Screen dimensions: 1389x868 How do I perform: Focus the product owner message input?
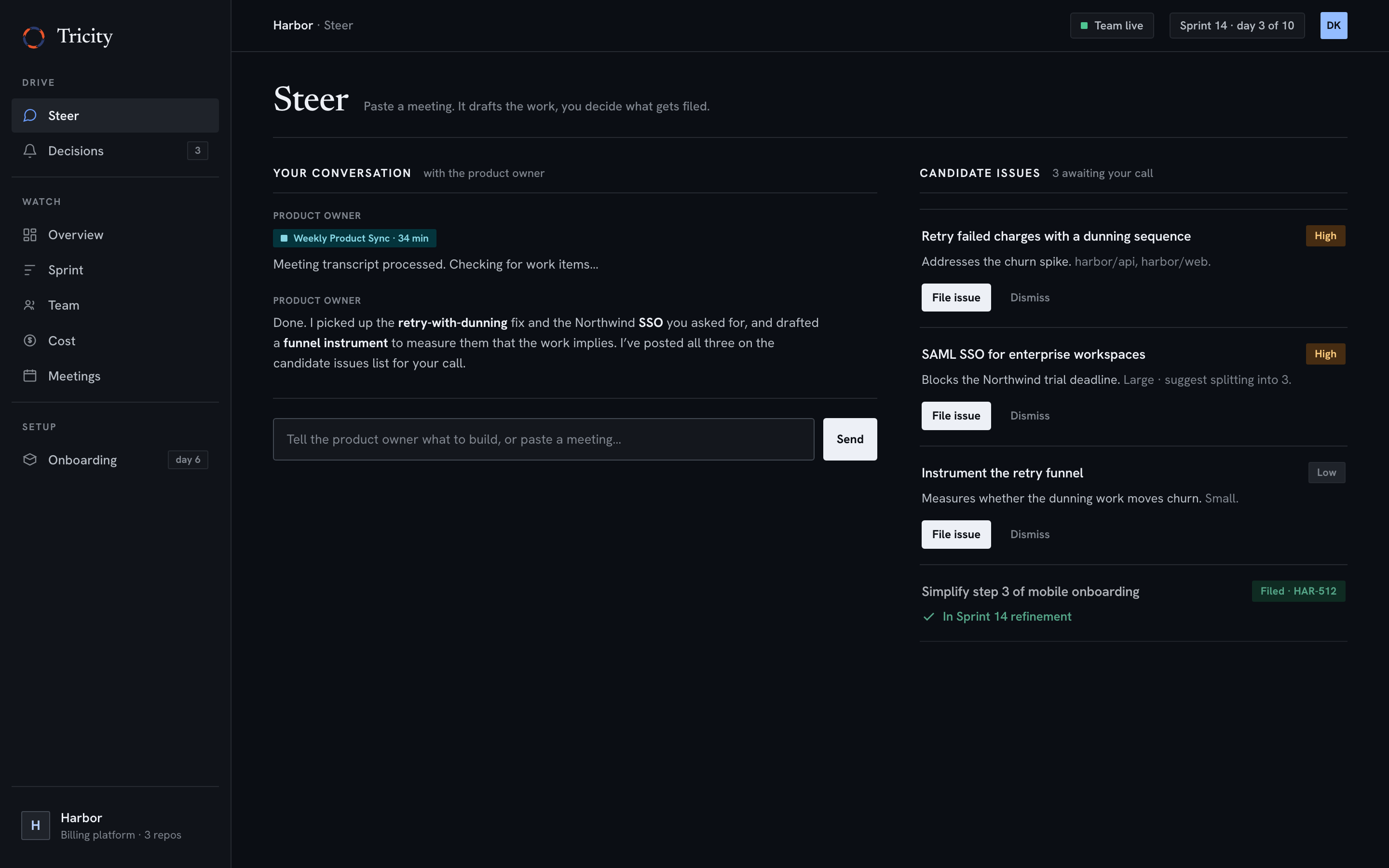pos(544,439)
